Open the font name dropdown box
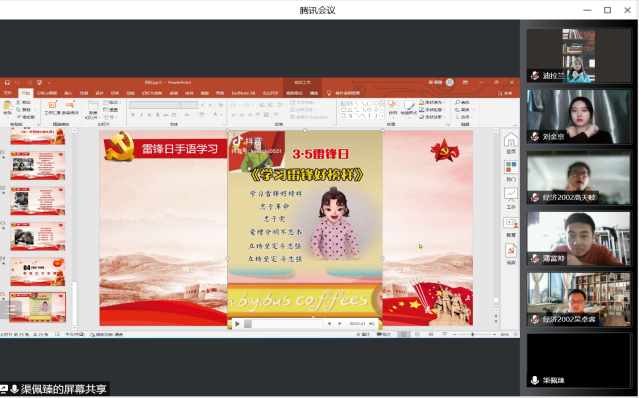 pyautogui.click(x=155, y=105)
